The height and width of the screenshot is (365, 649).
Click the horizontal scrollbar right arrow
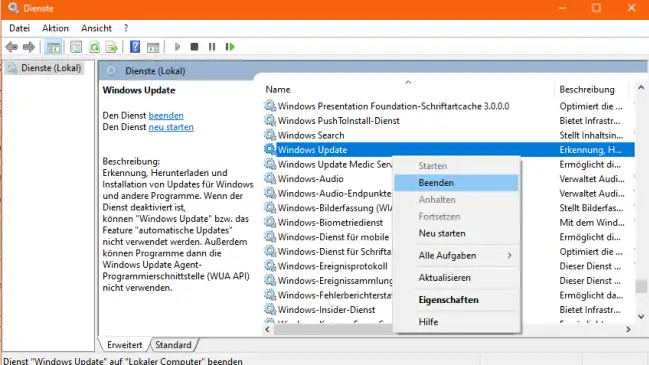[x=628, y=329]
